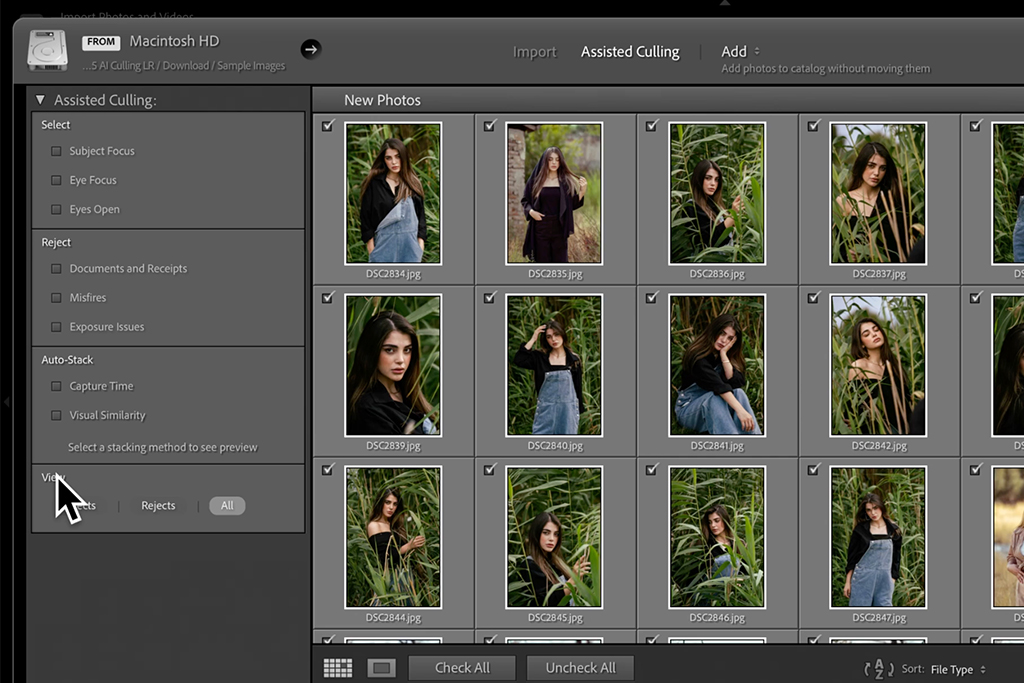Switch to loupe single-image view icon
Screen dimensions: 1024x683
click(x=382, y=668)
